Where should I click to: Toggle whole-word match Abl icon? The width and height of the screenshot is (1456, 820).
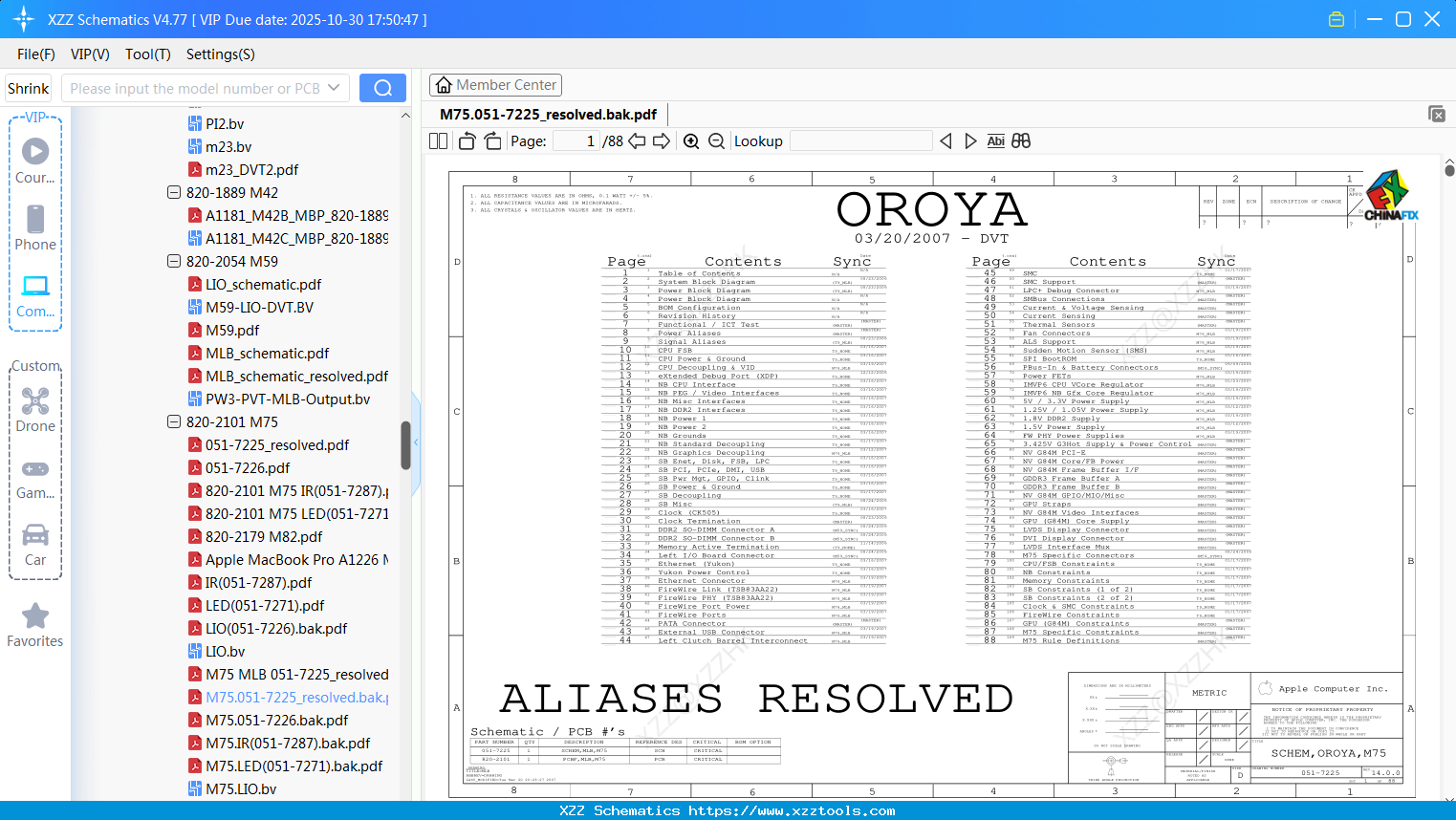[995, 141]
